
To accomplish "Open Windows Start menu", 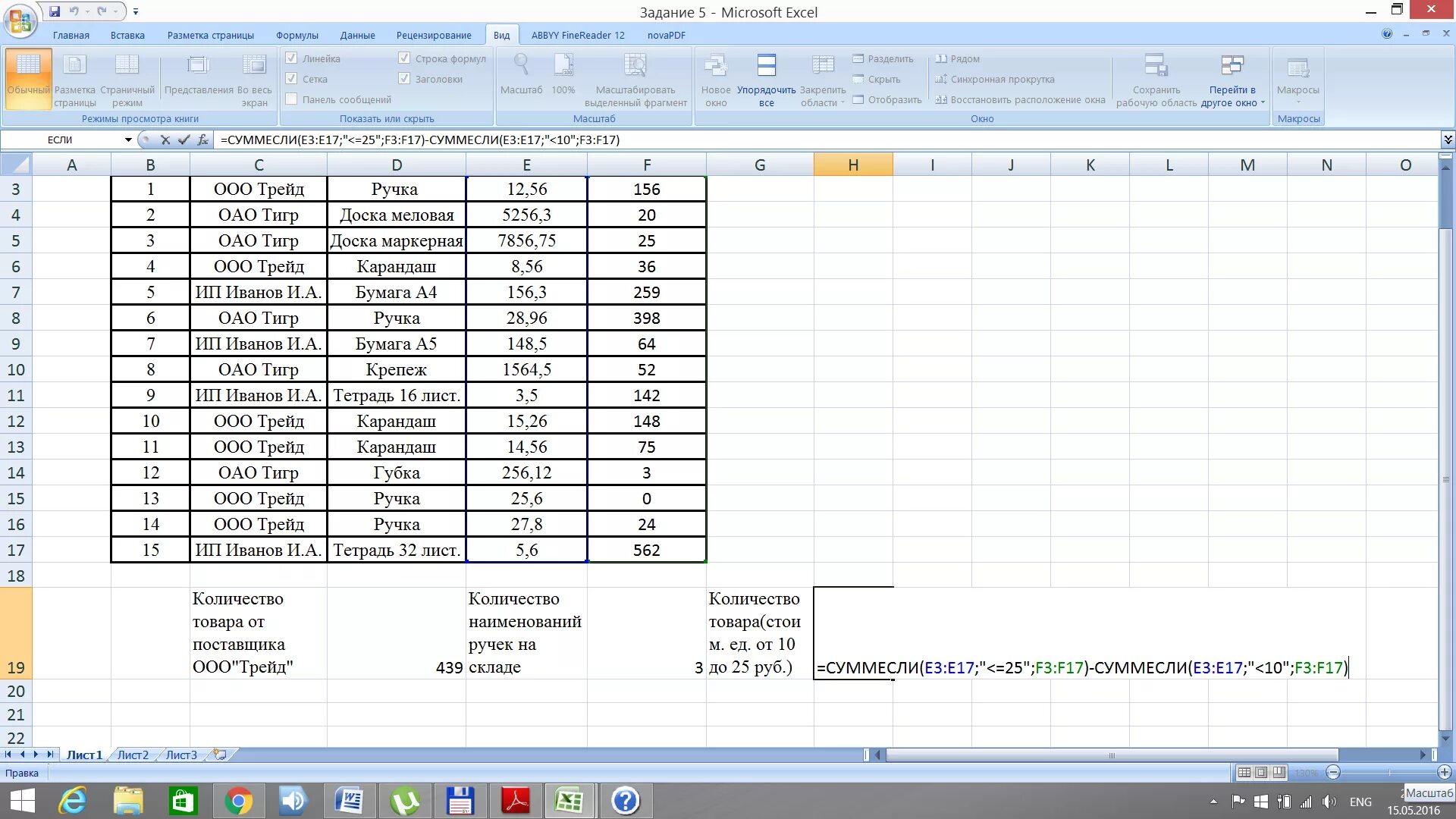I will pos(22,801).
